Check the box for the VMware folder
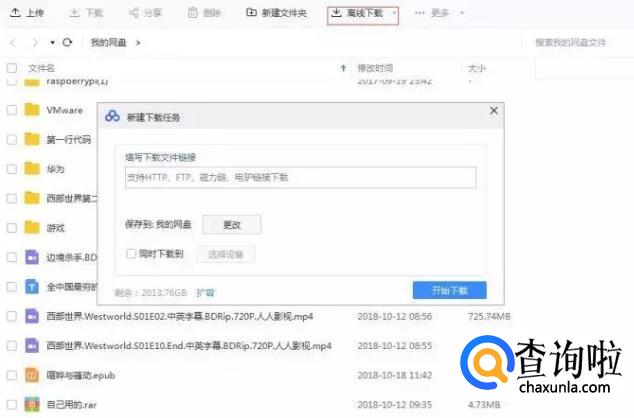634x418 pixels. point(12,110)
